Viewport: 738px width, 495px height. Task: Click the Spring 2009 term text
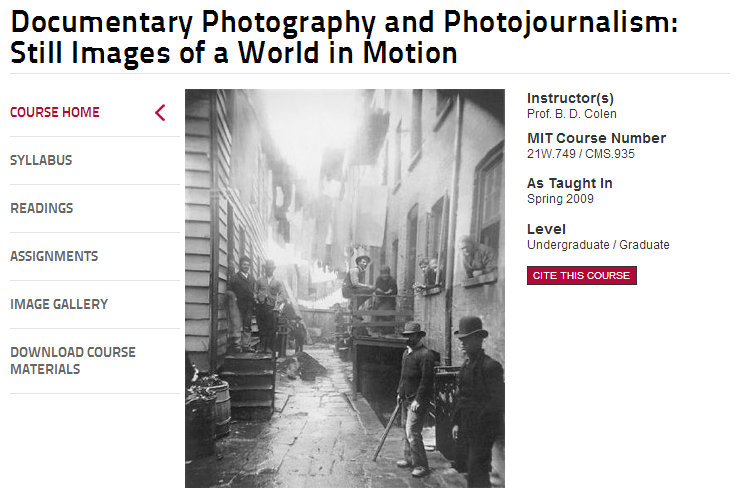tap(560, 199)
